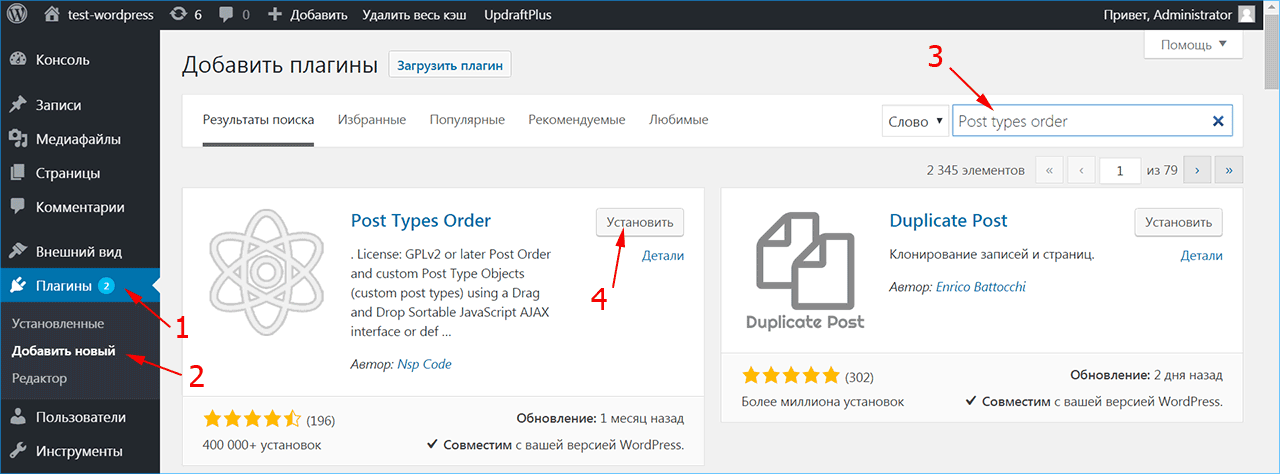Screen dimensions: 1280x474
Task: Open the Добавить menu in admin bar
Action: click(307, 15)
